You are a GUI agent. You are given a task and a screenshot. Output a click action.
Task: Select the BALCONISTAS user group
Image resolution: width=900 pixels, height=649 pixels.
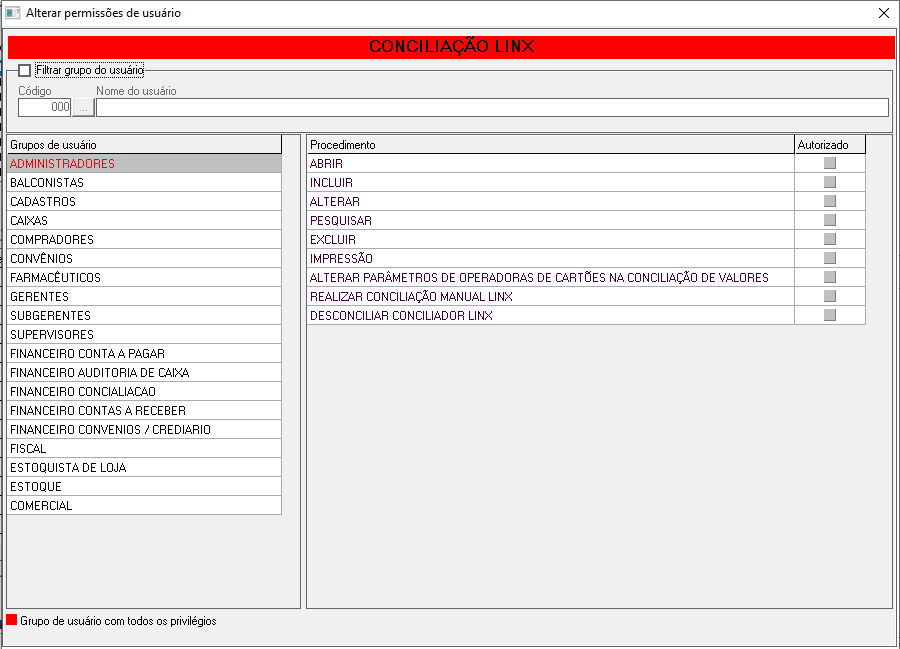click(x=144, y=182)
